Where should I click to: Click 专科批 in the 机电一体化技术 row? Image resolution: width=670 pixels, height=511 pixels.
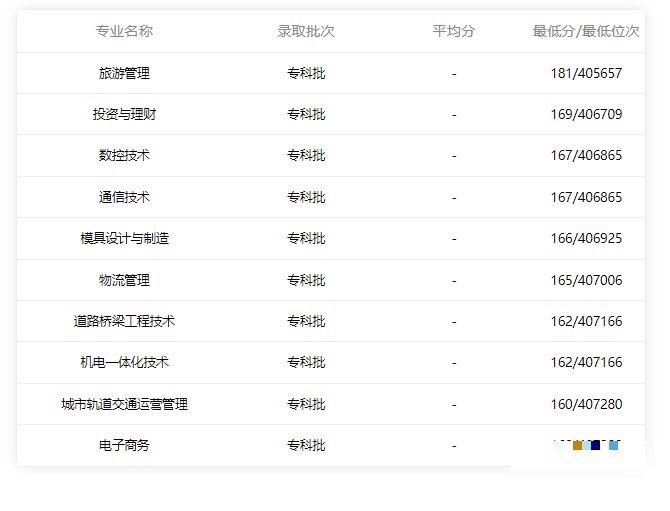tap(306, 362)
